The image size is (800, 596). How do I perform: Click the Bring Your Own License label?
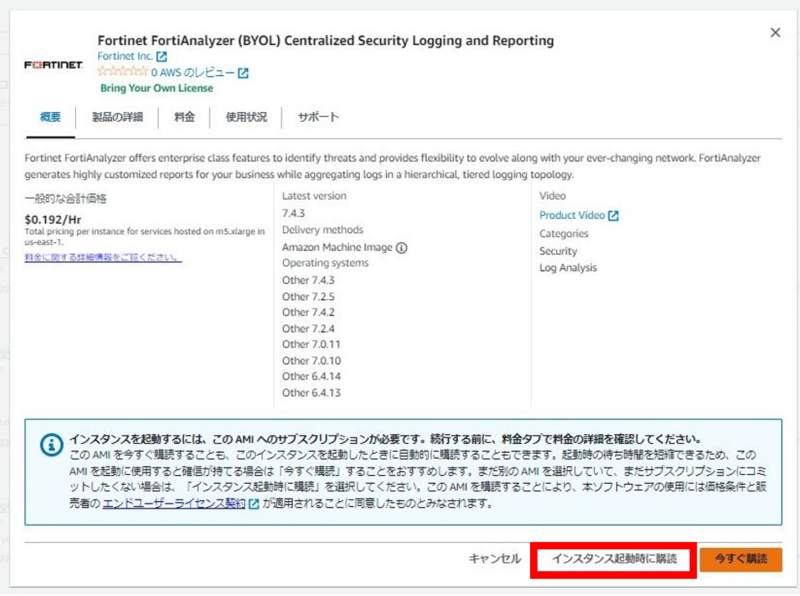[x=157, y=88]
